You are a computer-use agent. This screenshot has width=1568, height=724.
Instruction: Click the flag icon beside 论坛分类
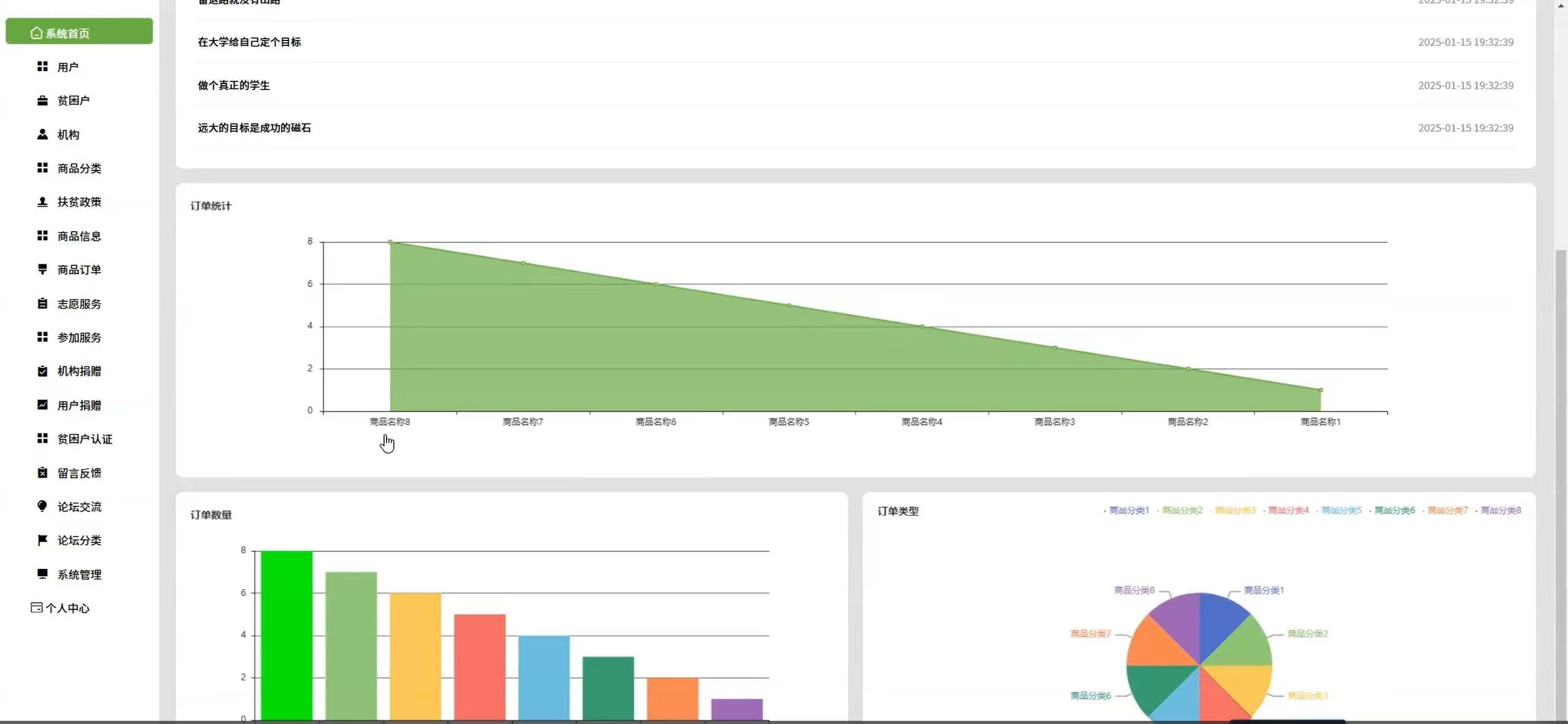pos(42,540)
